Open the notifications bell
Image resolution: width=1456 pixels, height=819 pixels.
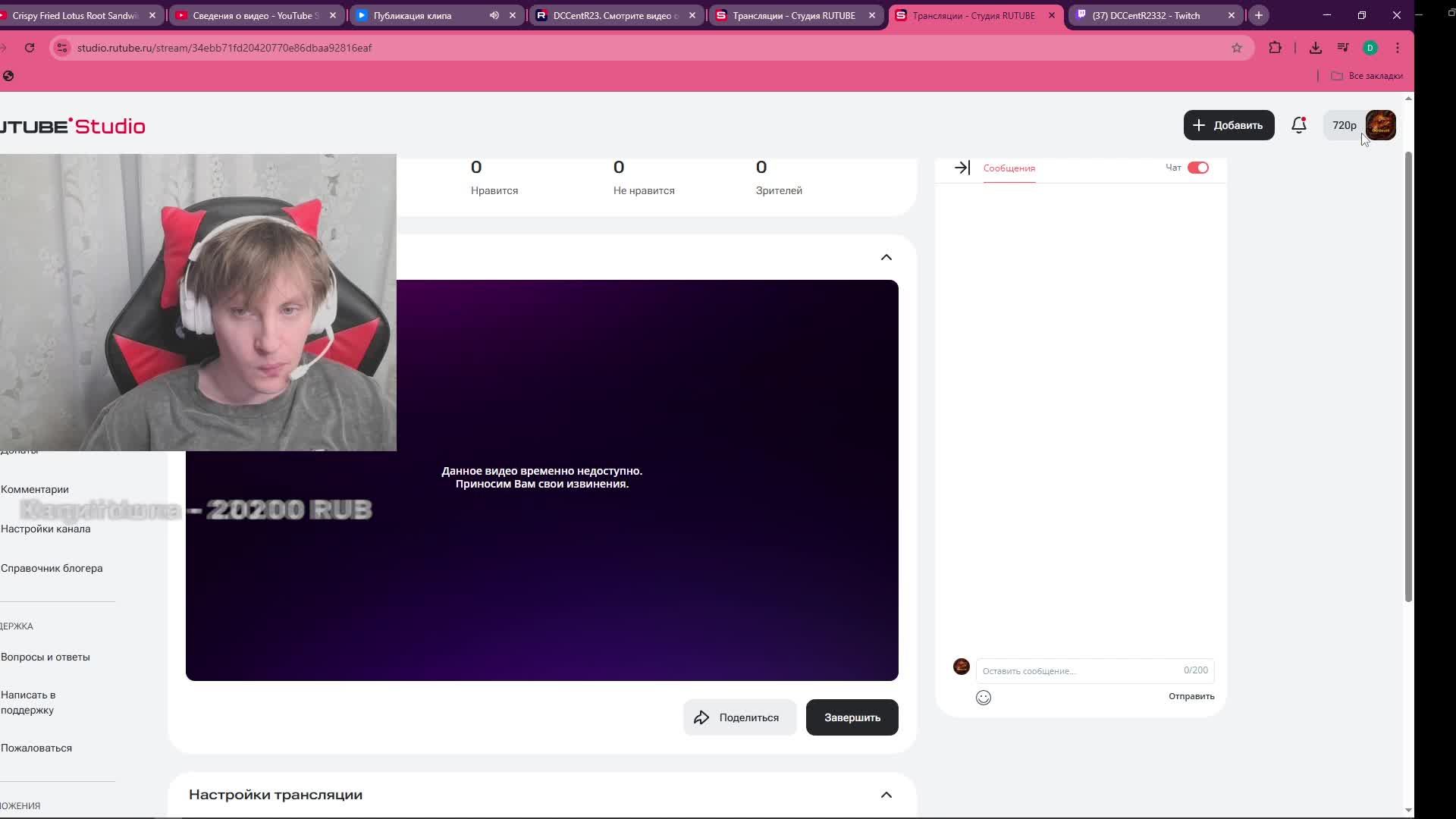[x=1298, y=125]
